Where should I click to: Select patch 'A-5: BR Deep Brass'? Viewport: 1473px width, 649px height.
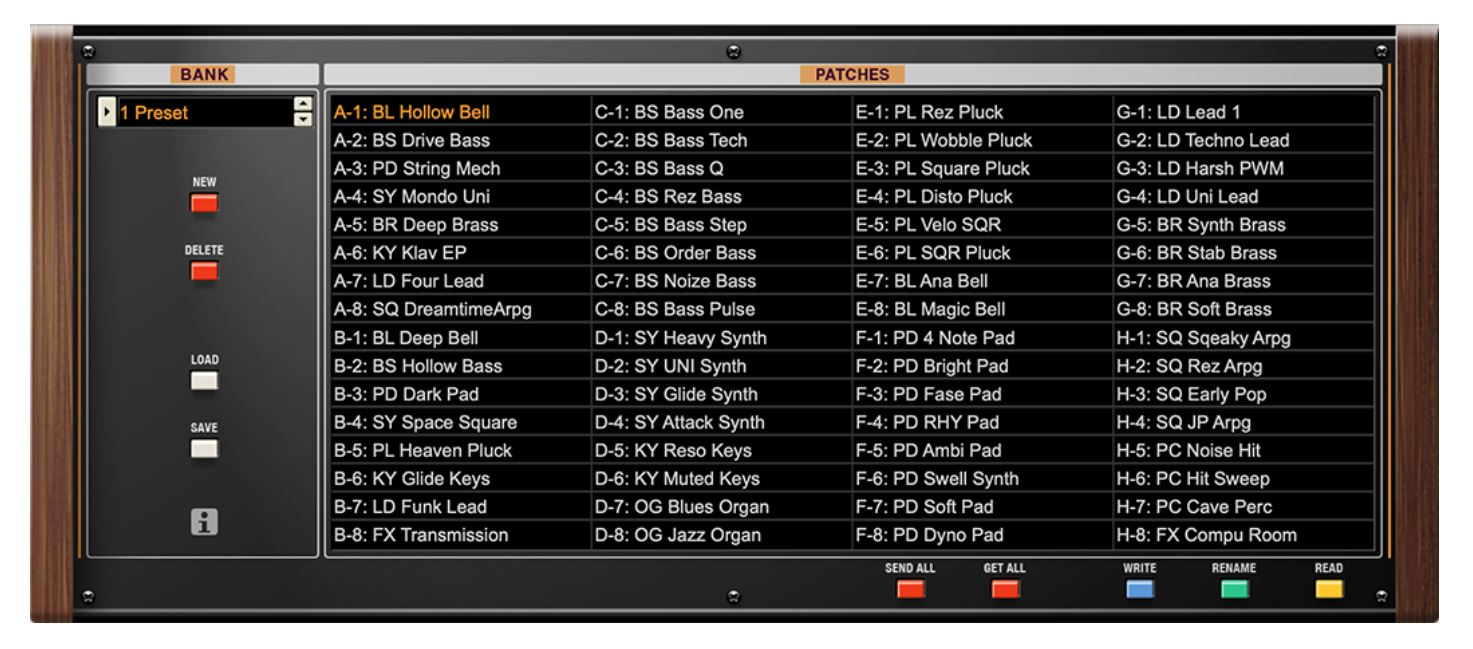click(x=461, y=225)
